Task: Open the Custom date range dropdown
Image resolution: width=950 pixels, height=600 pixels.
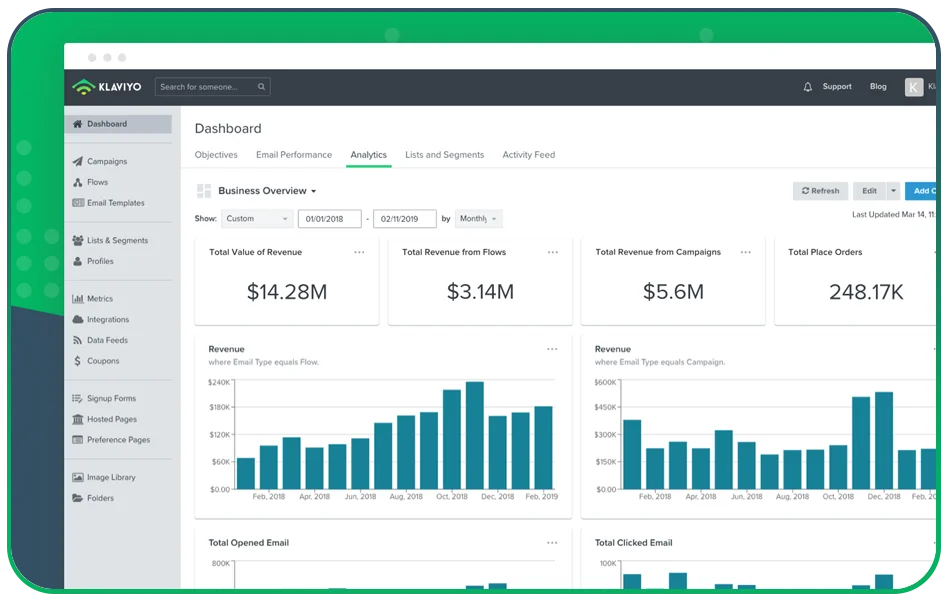Action: click(257, 219)
